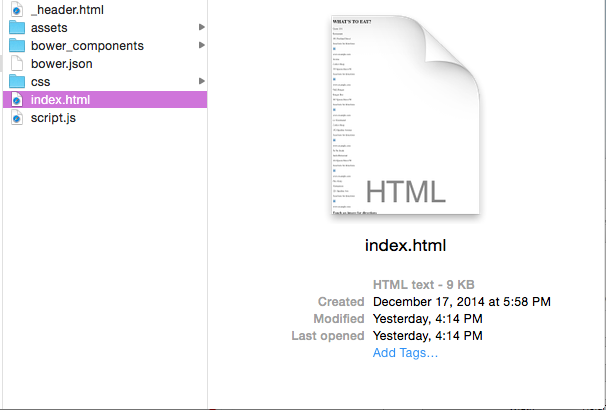The image size is (606, 410).
Task: Click the Created label
Action: click(341, 302)
